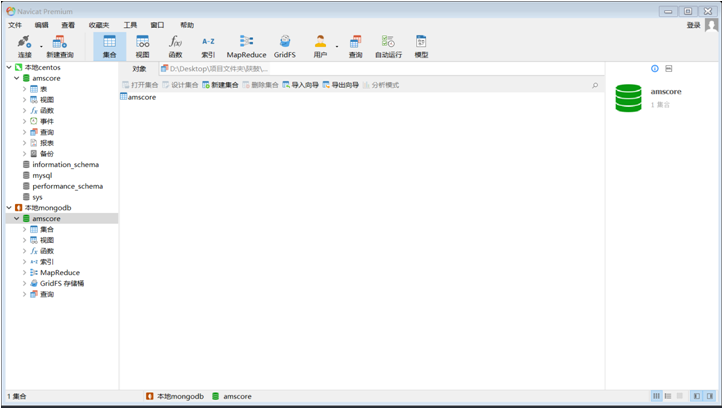Click 分析模式 button
The height and width of the screenshot is (408, 722).
(x=381, y=85)
